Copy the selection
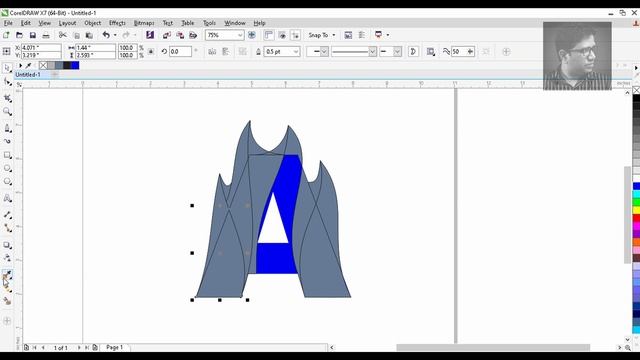Screen dimensions: 640x360 (76, 35)
